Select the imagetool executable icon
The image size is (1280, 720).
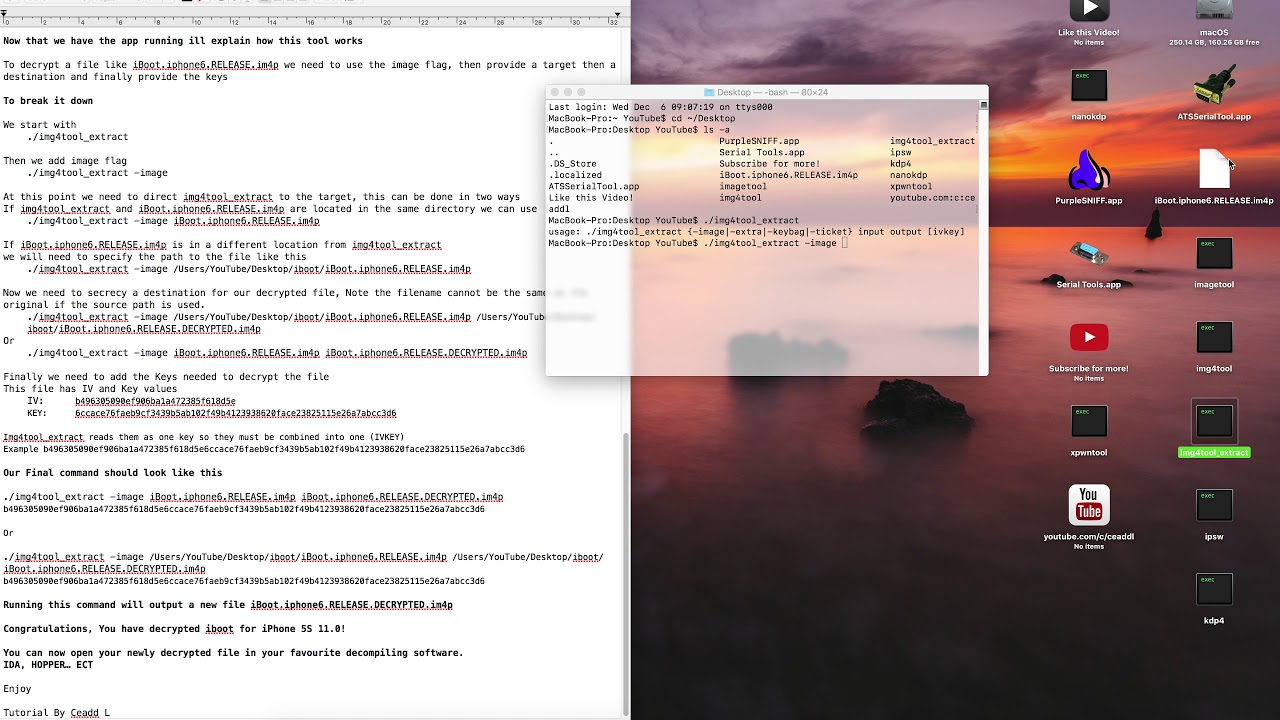(1214, 253)
